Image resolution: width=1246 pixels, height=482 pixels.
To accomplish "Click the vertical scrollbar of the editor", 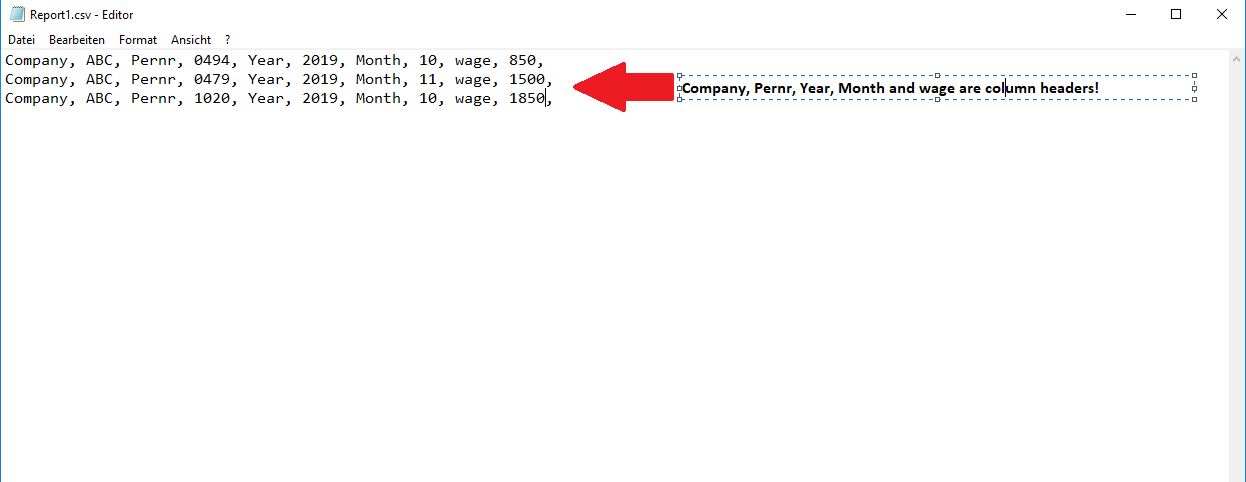I will click(x=1236, y=266).
